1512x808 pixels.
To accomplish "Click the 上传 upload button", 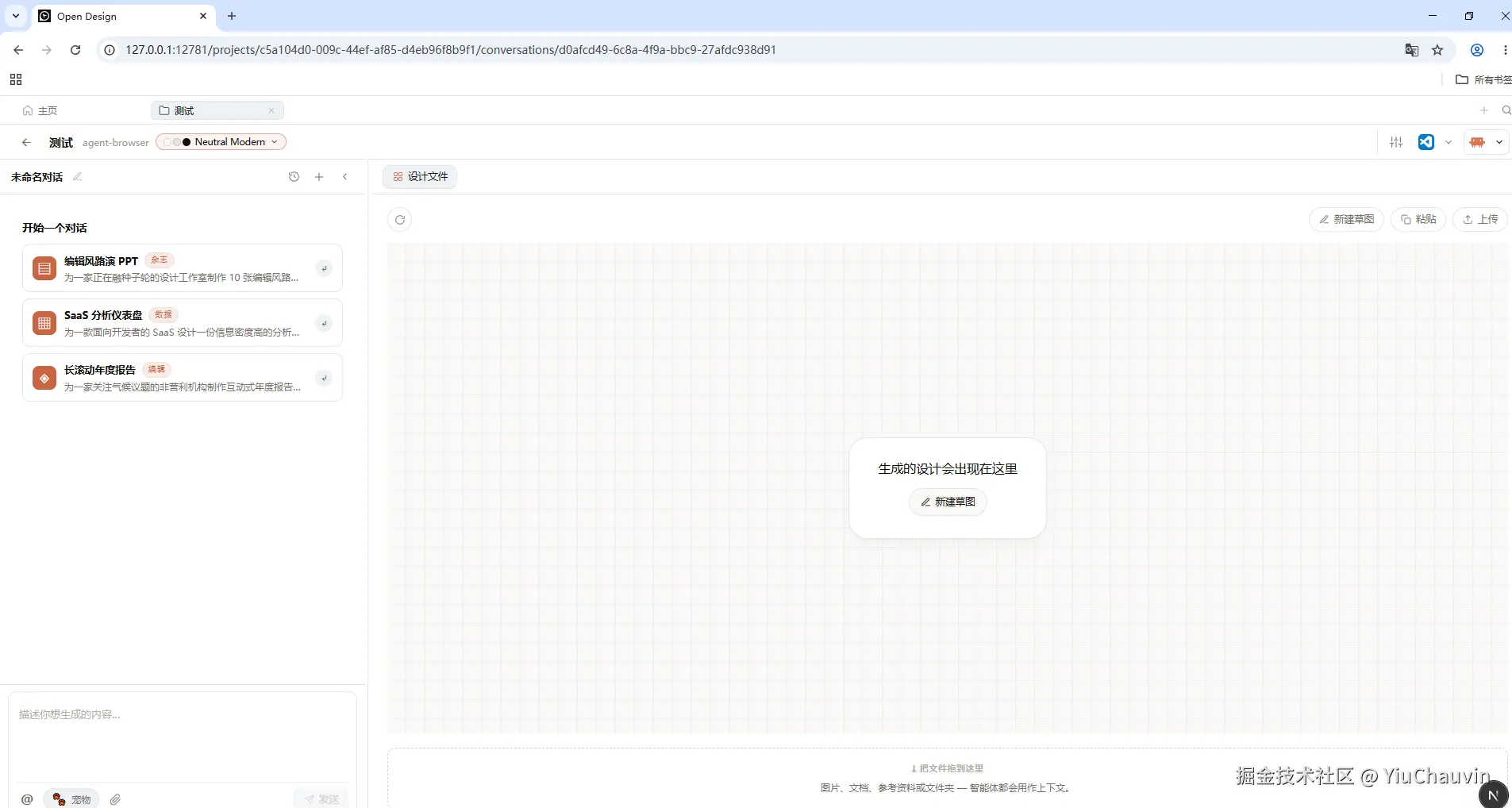I will point(1480,220).
